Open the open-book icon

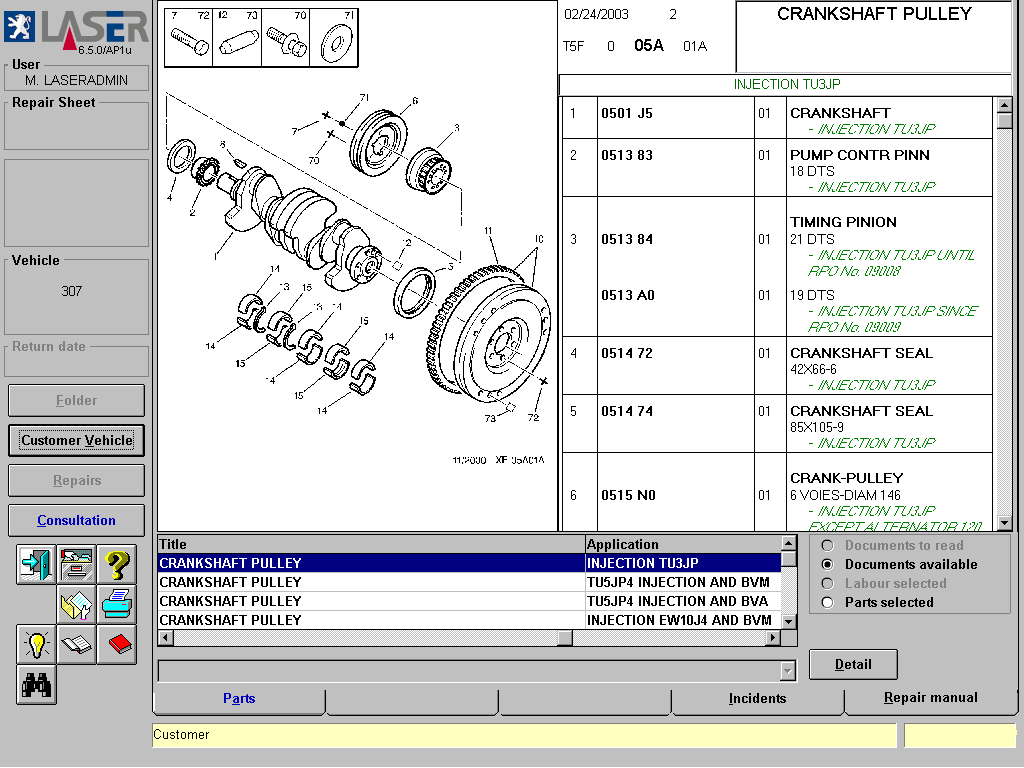pos(76,645)
